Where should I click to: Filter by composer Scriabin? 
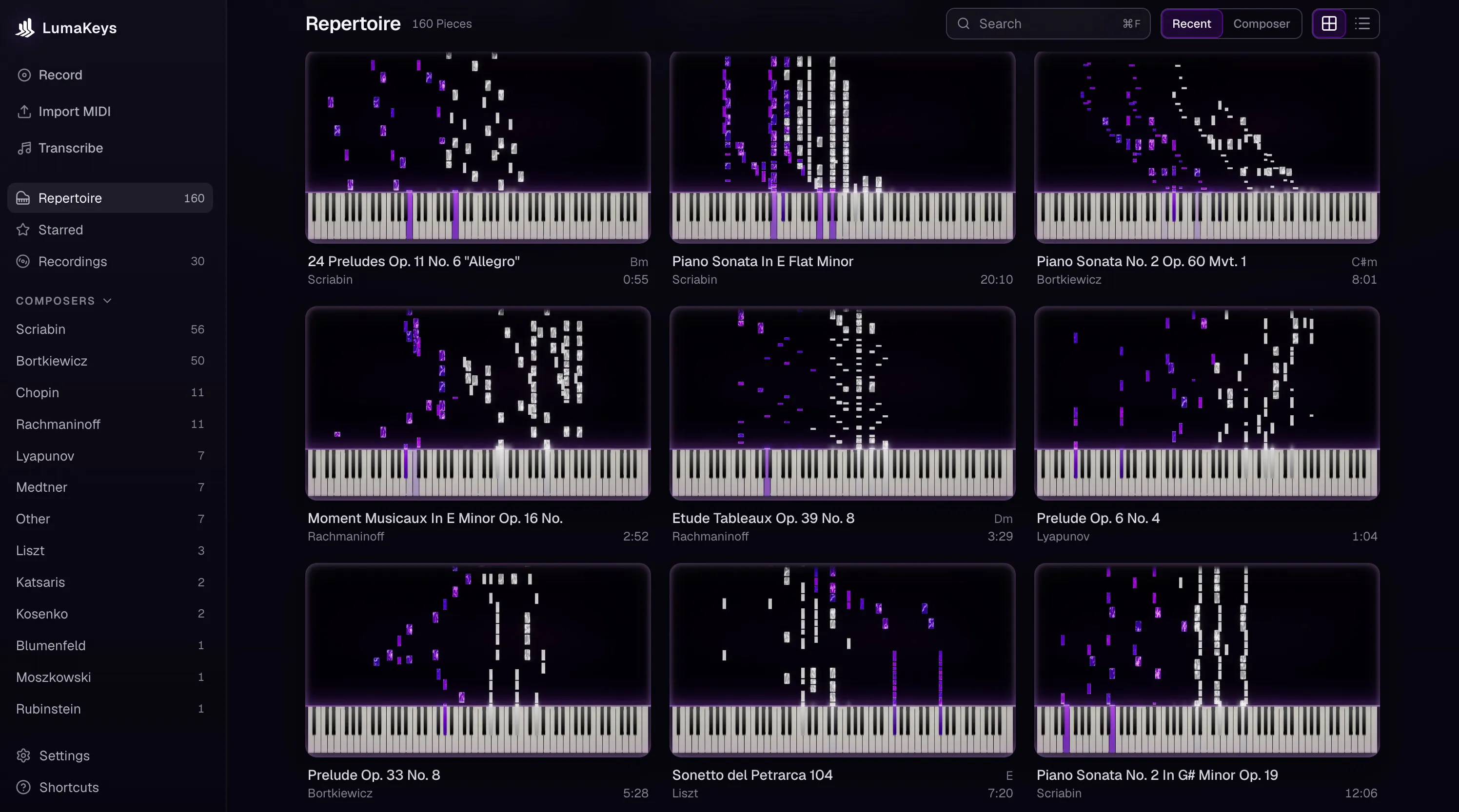(x=110, y=329)
